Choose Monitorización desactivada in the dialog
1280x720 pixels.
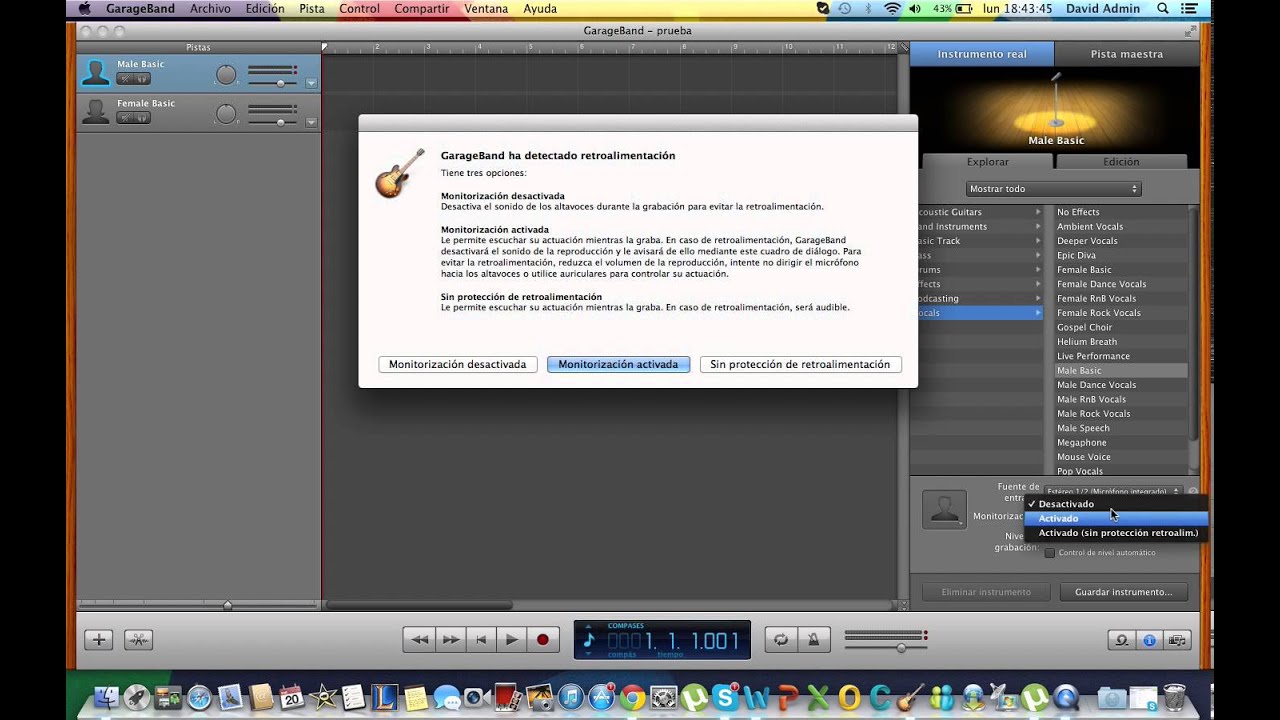457,365
